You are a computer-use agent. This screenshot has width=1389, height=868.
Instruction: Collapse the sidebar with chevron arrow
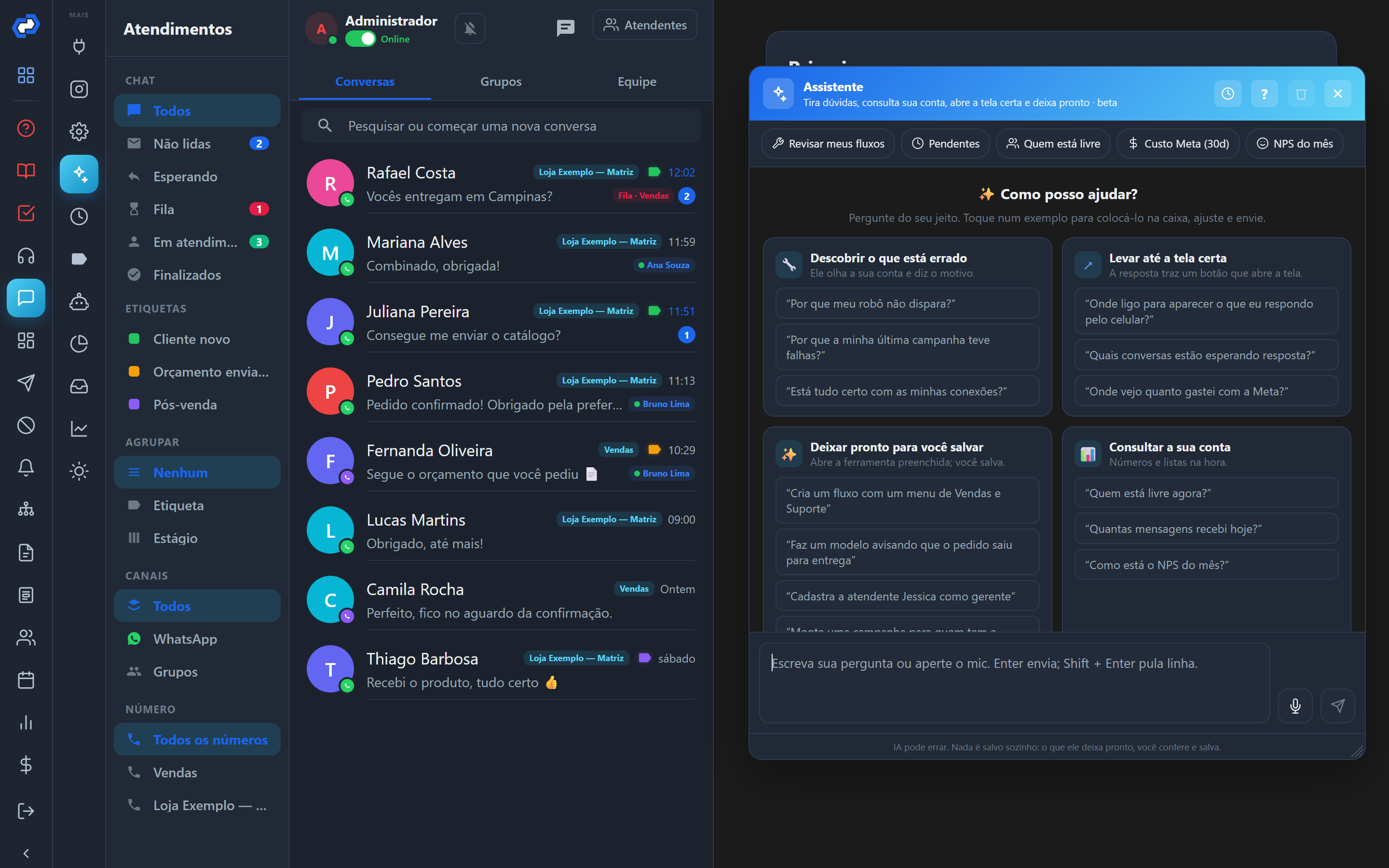tap(26, 854)
